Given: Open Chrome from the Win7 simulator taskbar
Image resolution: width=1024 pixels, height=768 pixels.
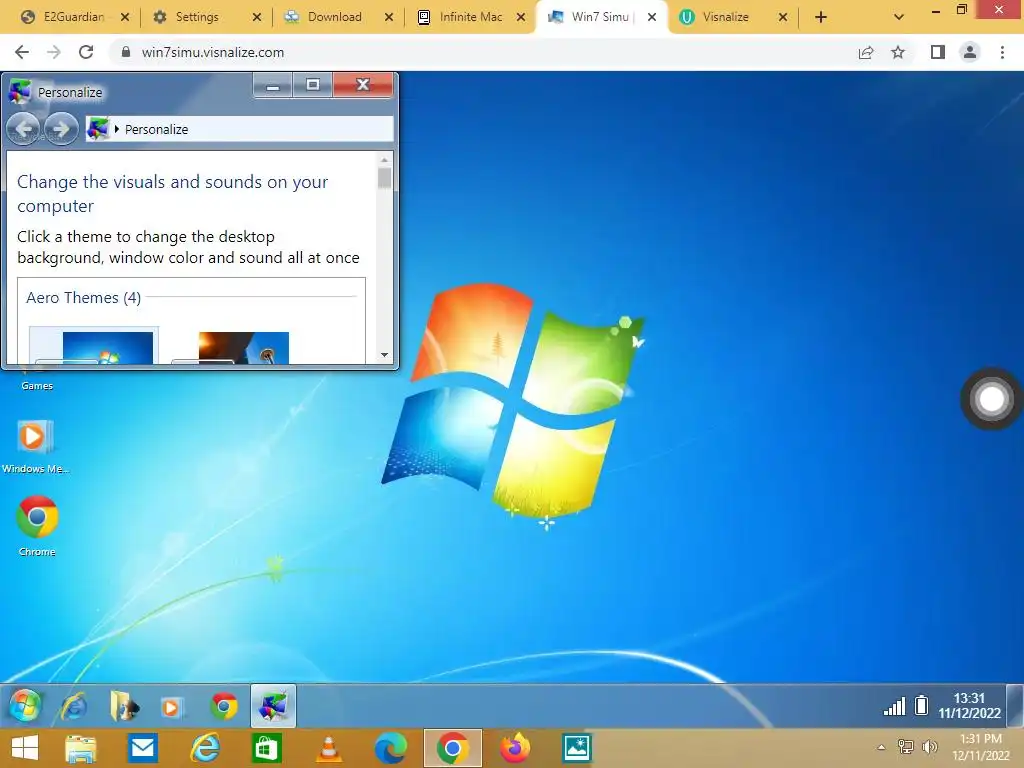Looking at the screenshot, I should pos(223,706).
